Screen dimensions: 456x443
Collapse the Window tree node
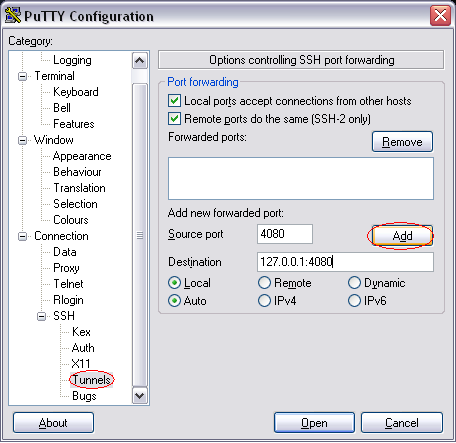coord(22,140)
